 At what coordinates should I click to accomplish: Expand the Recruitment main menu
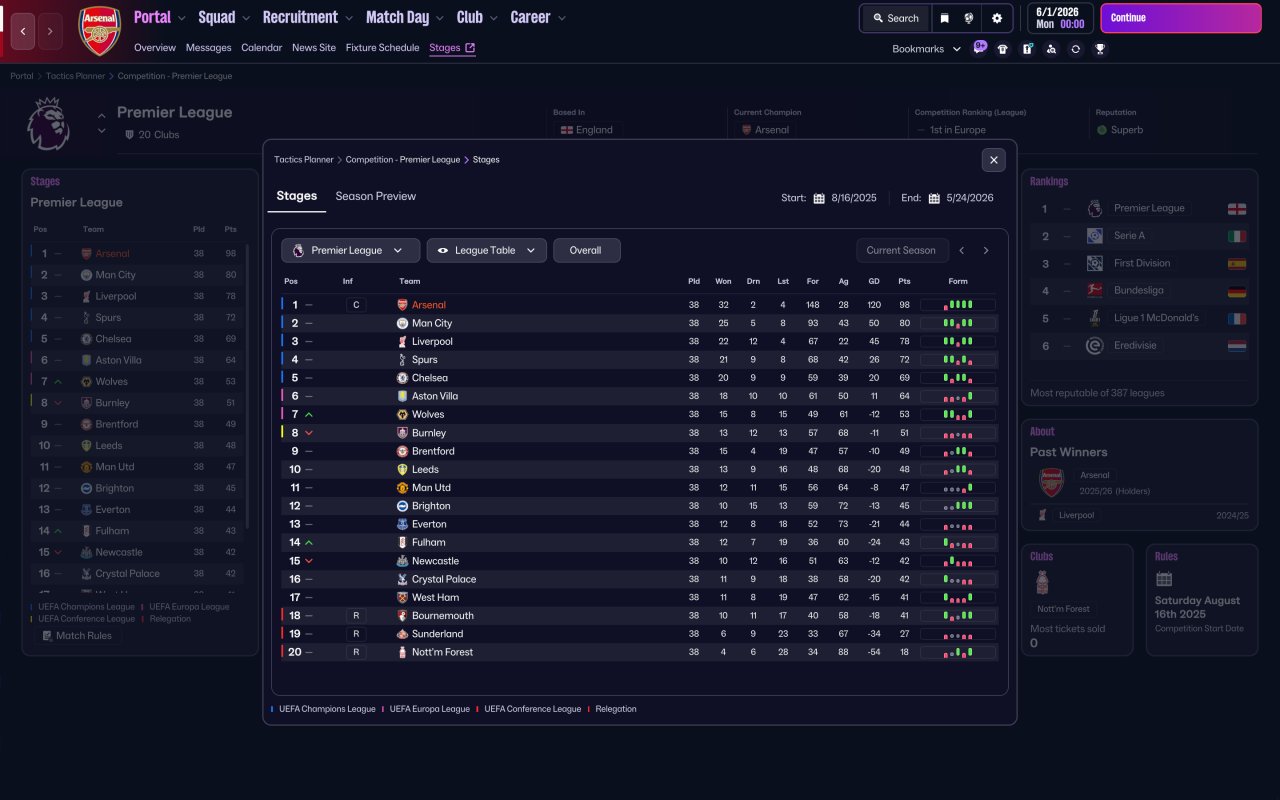(308, 17)
